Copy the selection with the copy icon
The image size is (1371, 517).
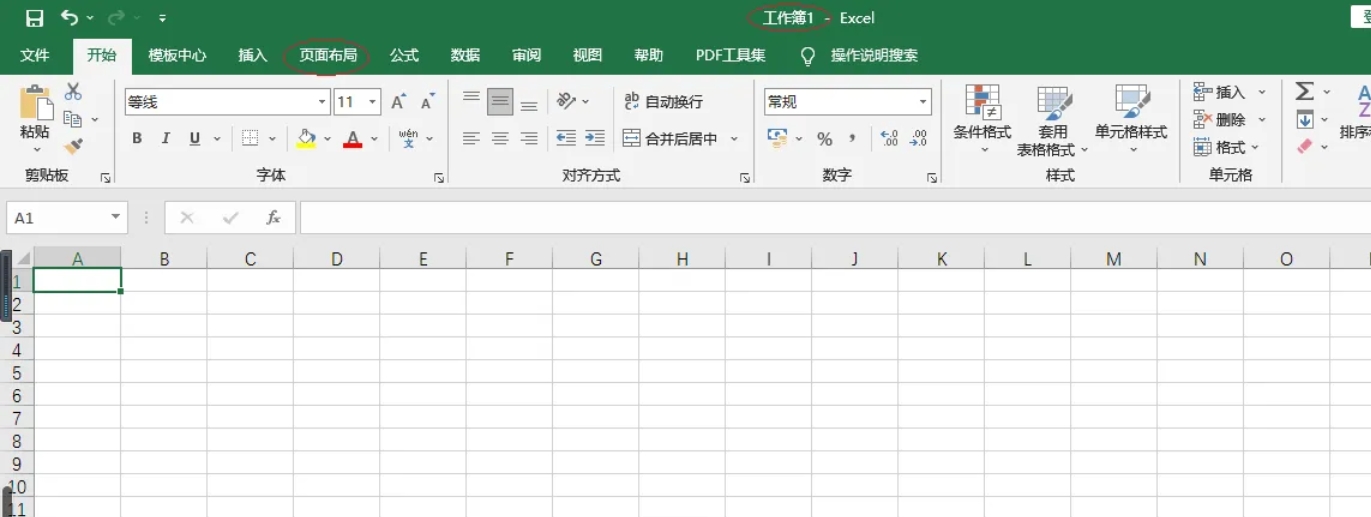point(72,119)
